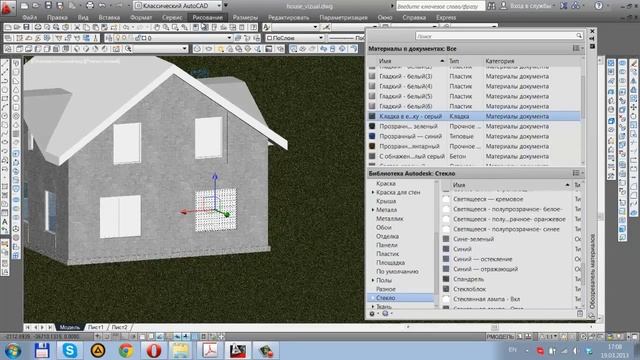This screenshot has width=640, height=360.
Task: Switch to the Лист1 layout tab
Action: 96,327
